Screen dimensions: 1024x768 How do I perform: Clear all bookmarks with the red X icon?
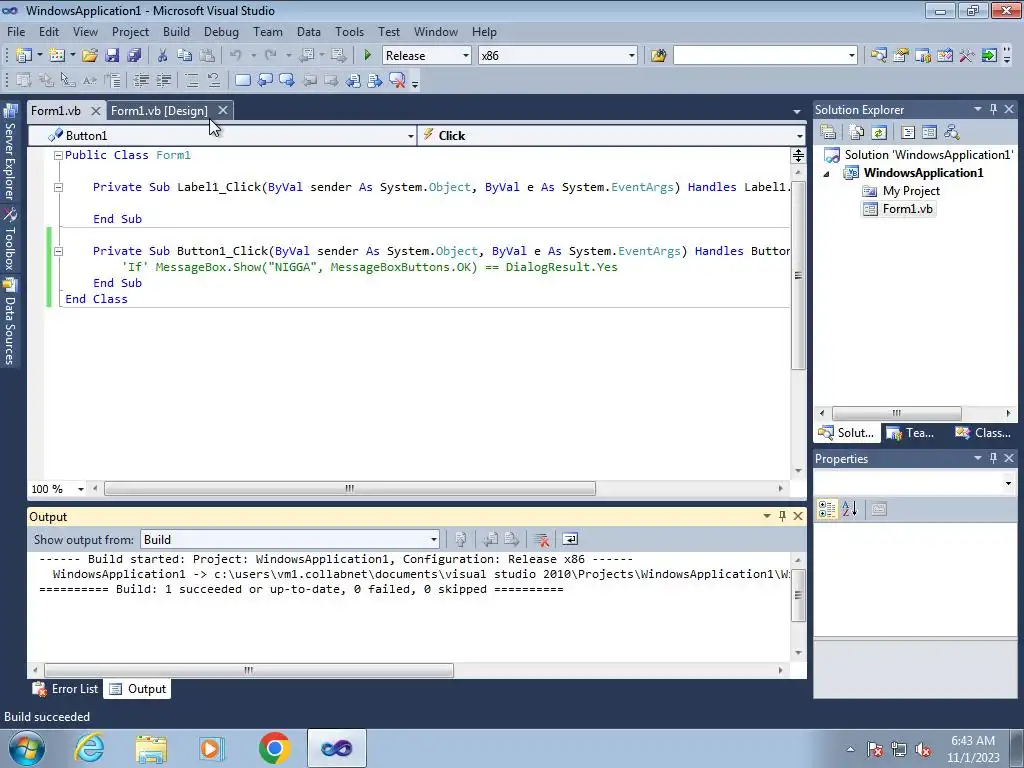[x=397, y=80]
